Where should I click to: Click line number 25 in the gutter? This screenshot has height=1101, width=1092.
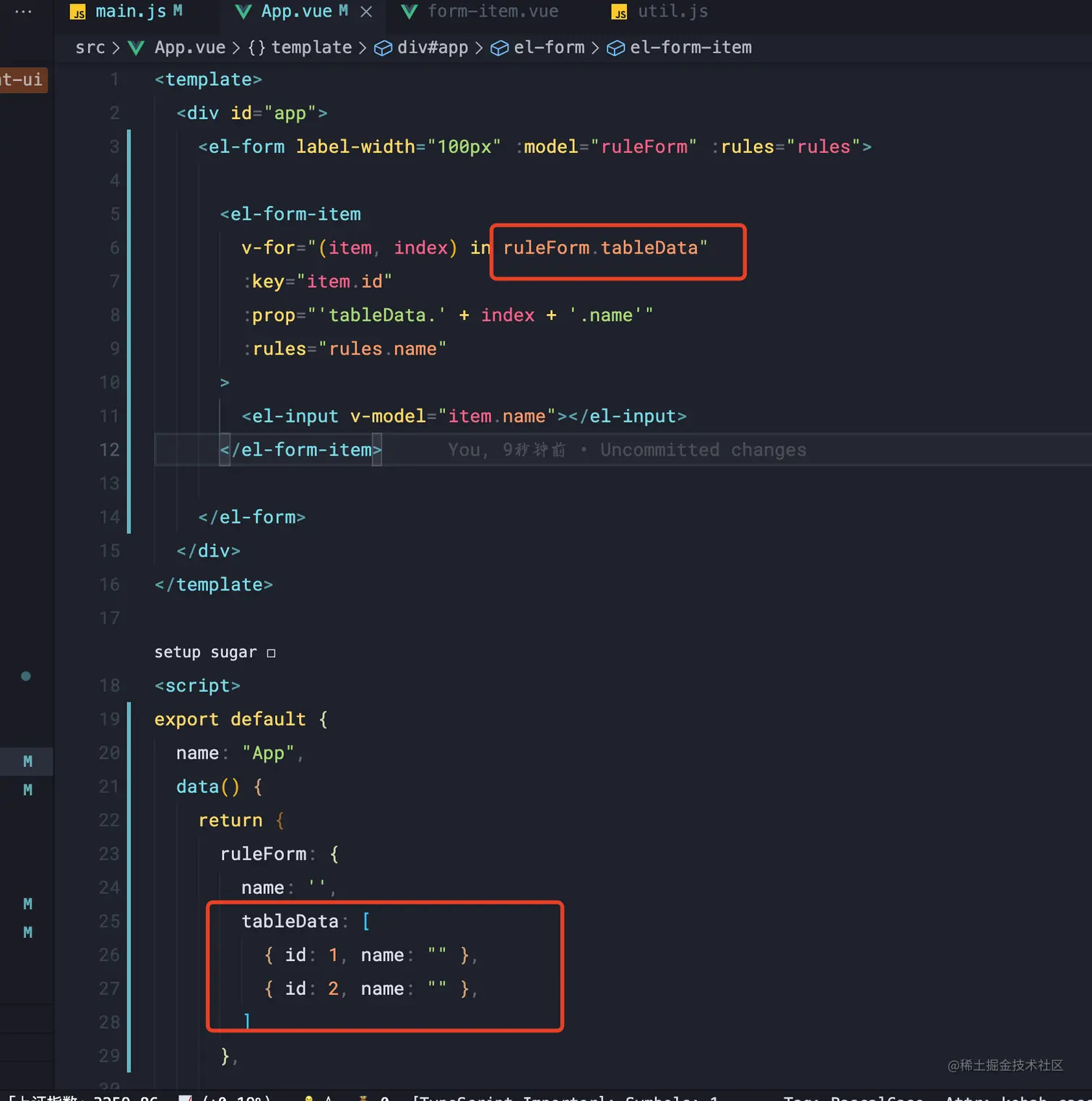point(109,921)
